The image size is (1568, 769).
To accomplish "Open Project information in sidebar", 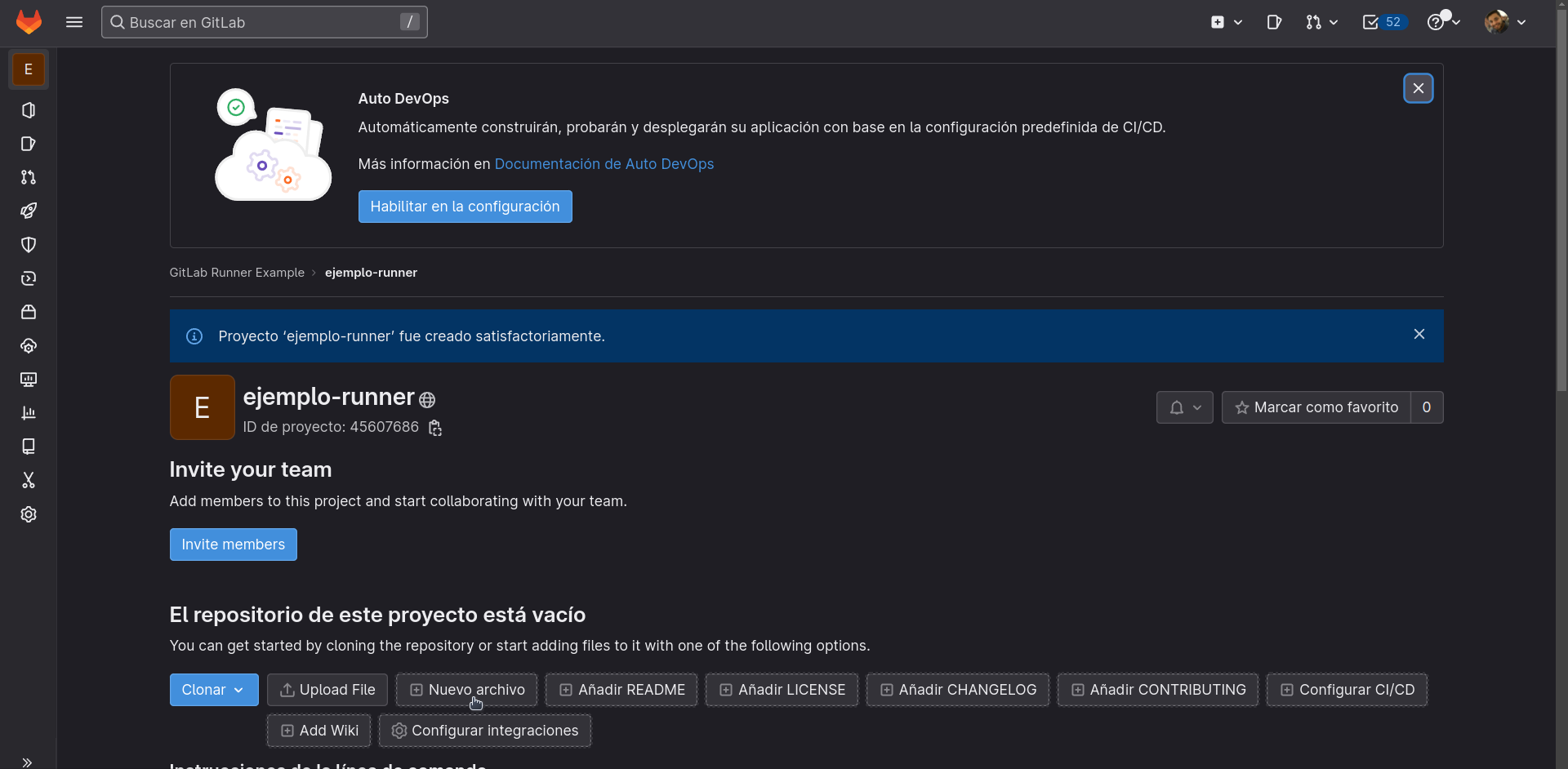I will tap(29, 110).
